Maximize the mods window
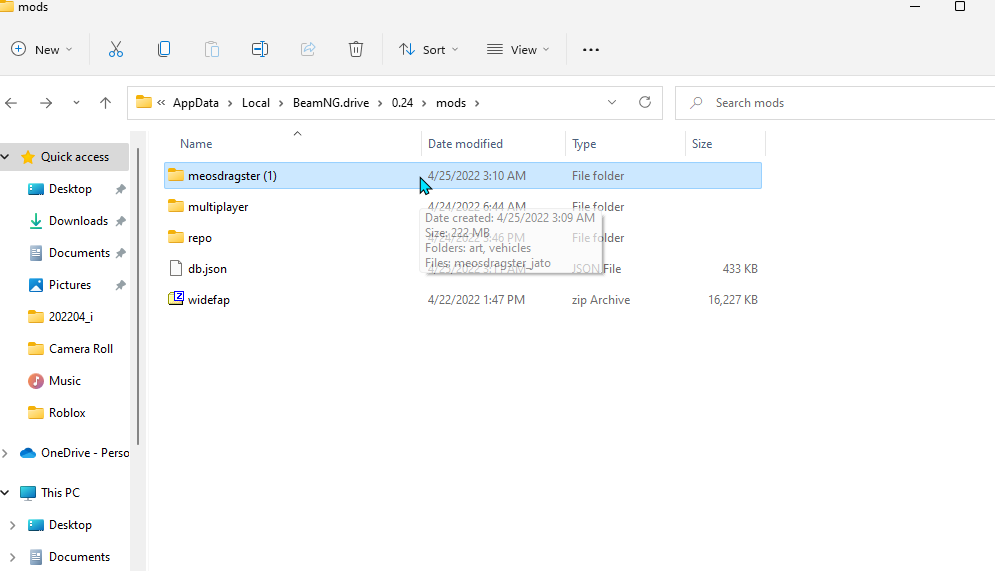995x571 pixels. tap(960, 6)
